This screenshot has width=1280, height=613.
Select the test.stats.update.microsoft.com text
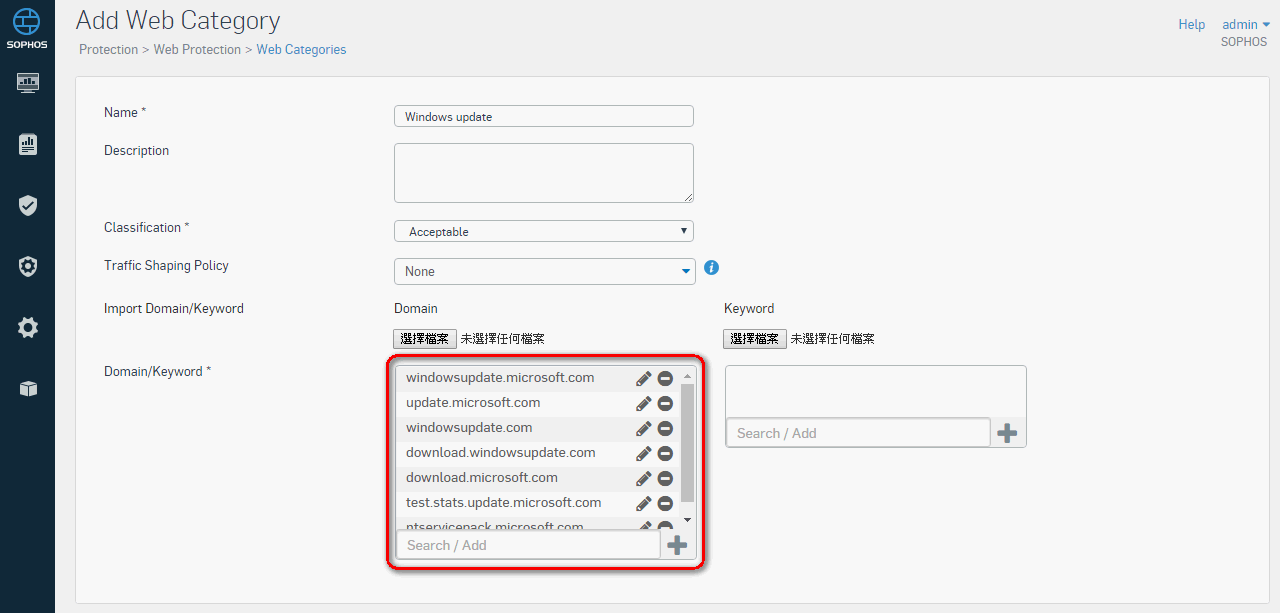pyautogui.click(x=504, y=503)
